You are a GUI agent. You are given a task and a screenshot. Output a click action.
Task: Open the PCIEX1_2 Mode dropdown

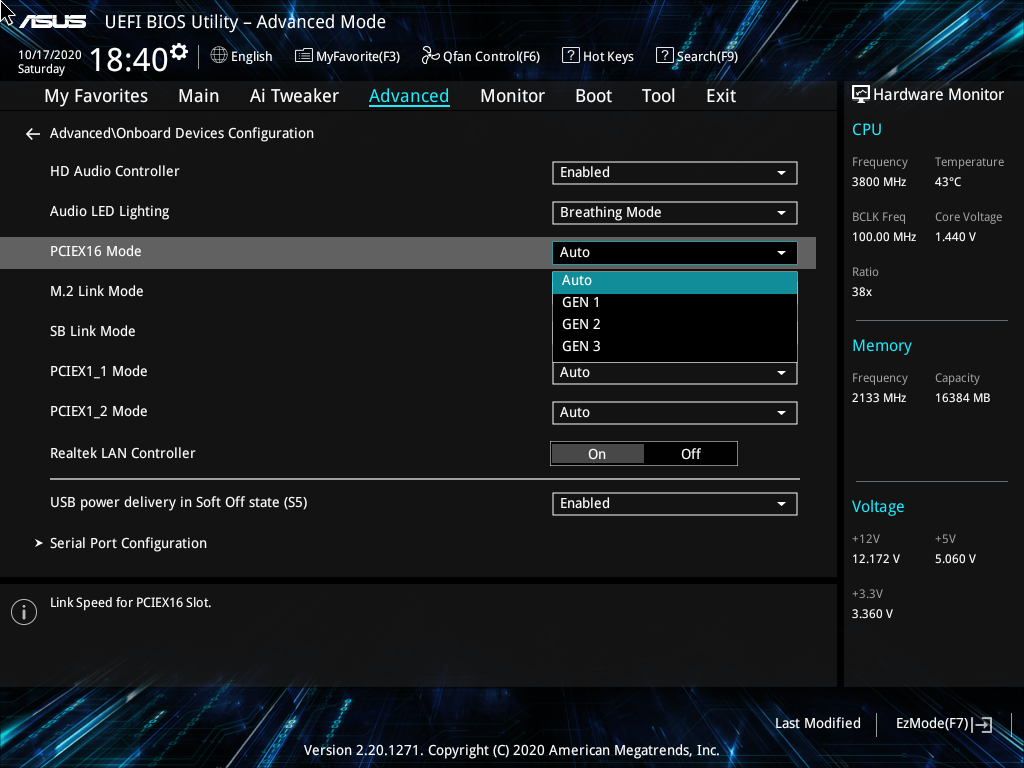click(x=675, y=413)
